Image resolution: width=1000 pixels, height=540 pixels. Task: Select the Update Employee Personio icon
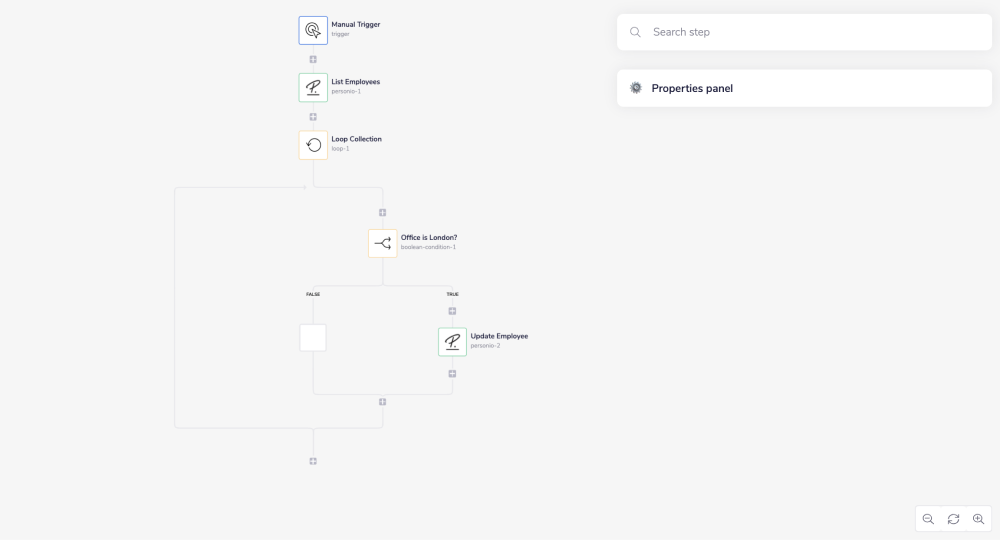452,342
